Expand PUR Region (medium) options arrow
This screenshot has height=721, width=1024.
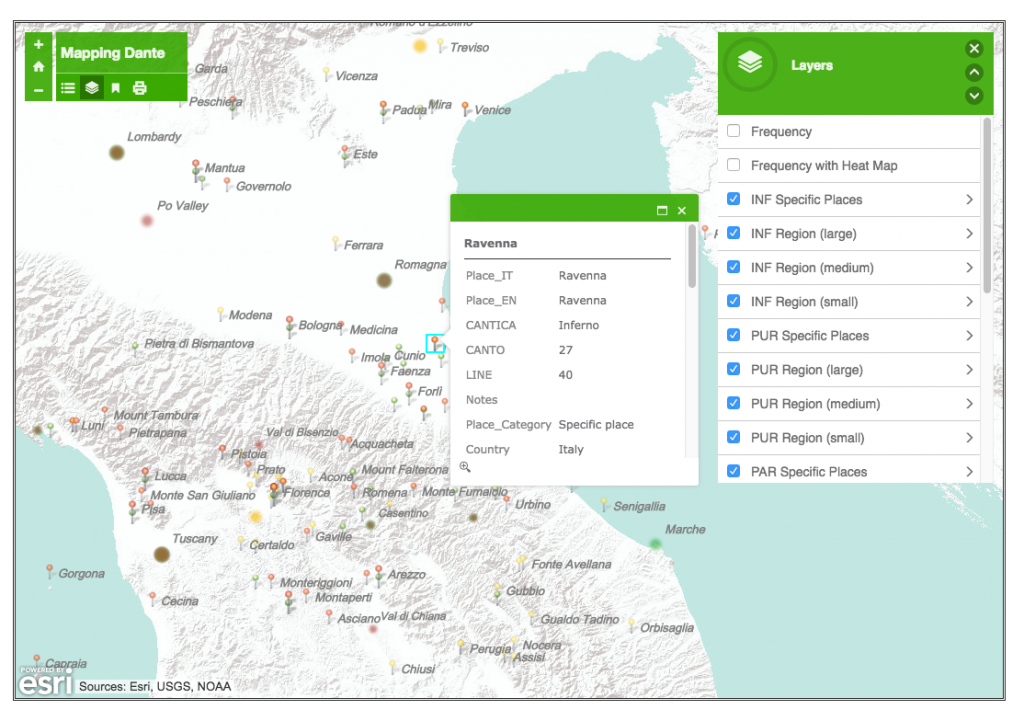pos(969,404)
